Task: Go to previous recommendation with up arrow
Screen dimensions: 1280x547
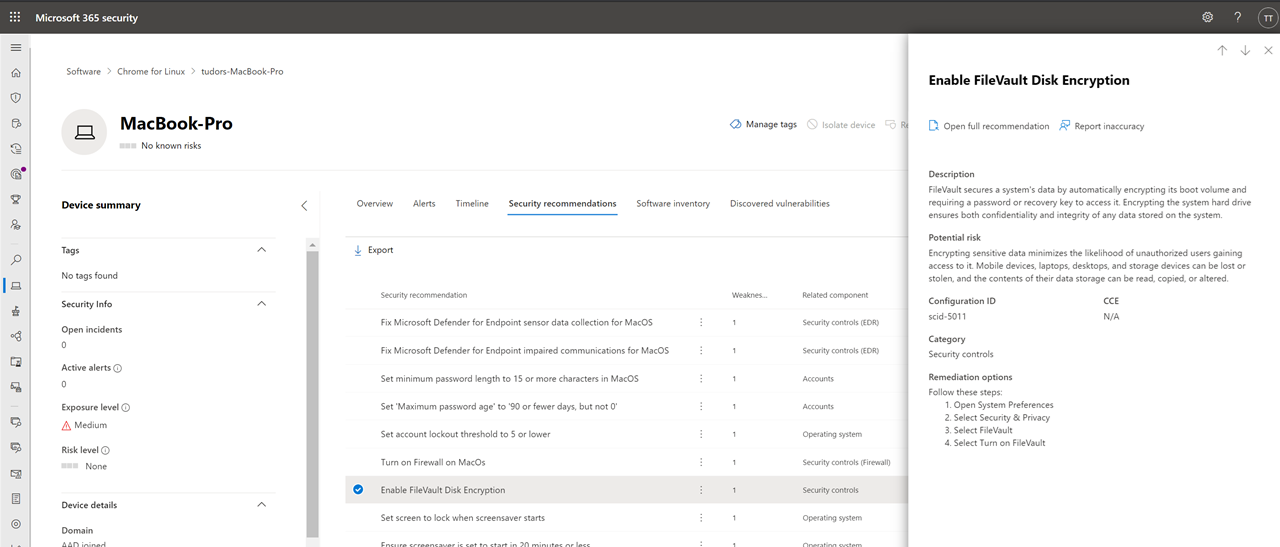Action: point(1222,51)
